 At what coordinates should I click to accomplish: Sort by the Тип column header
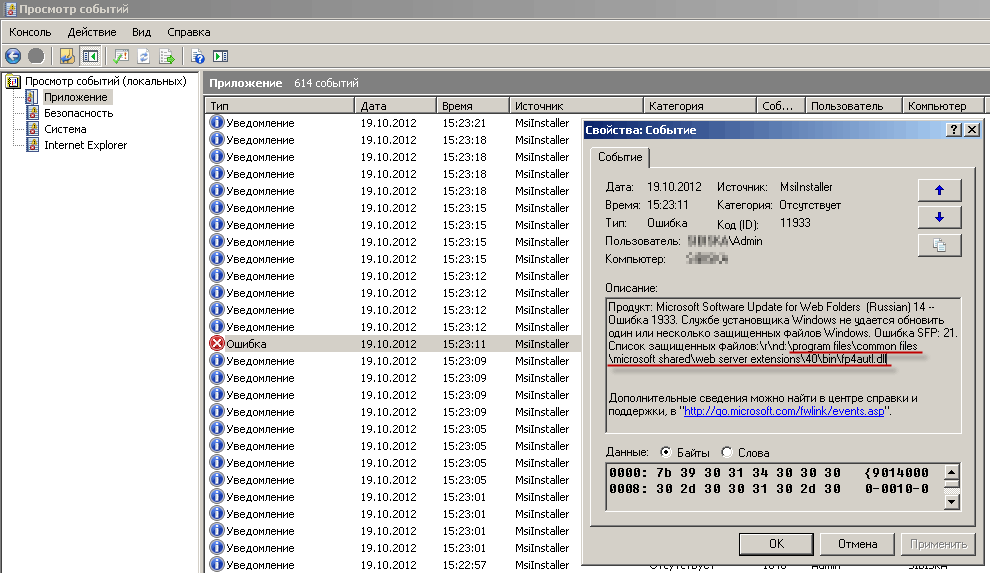(280, 105)
